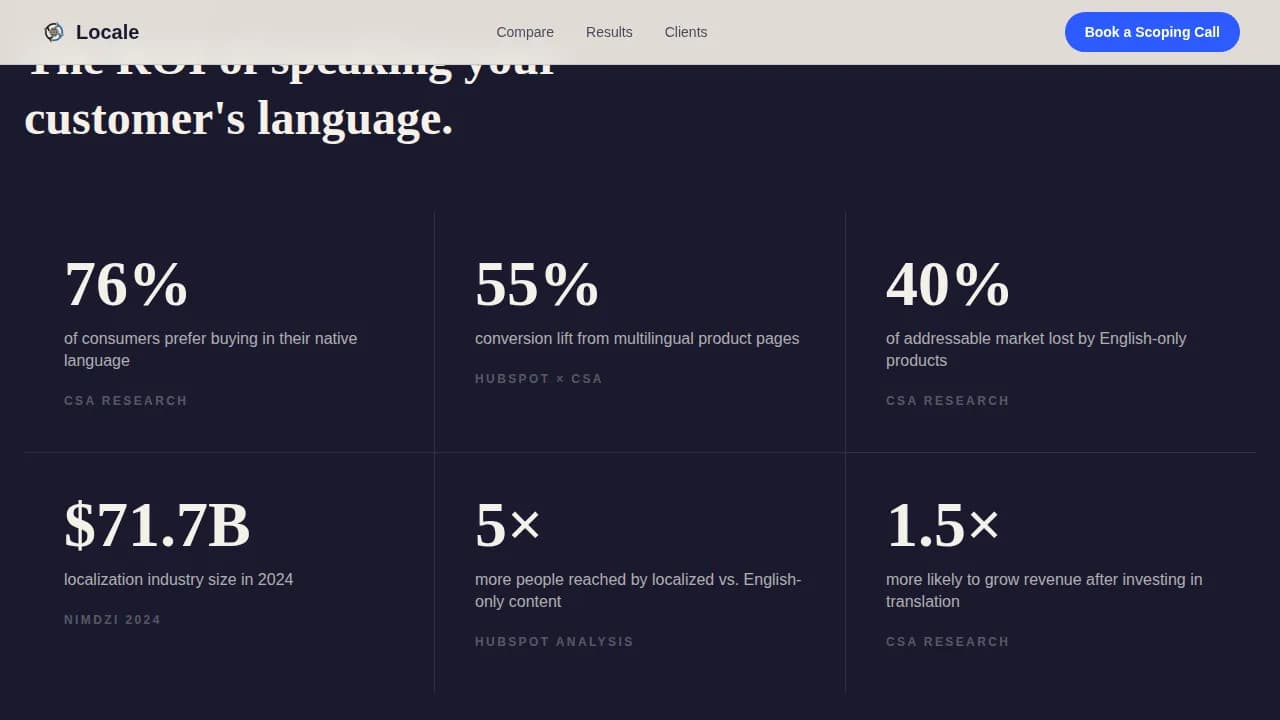This screenshot has height=720, width=1280.
Task: Click the 5× reach statistic
Action: [507, 525]
